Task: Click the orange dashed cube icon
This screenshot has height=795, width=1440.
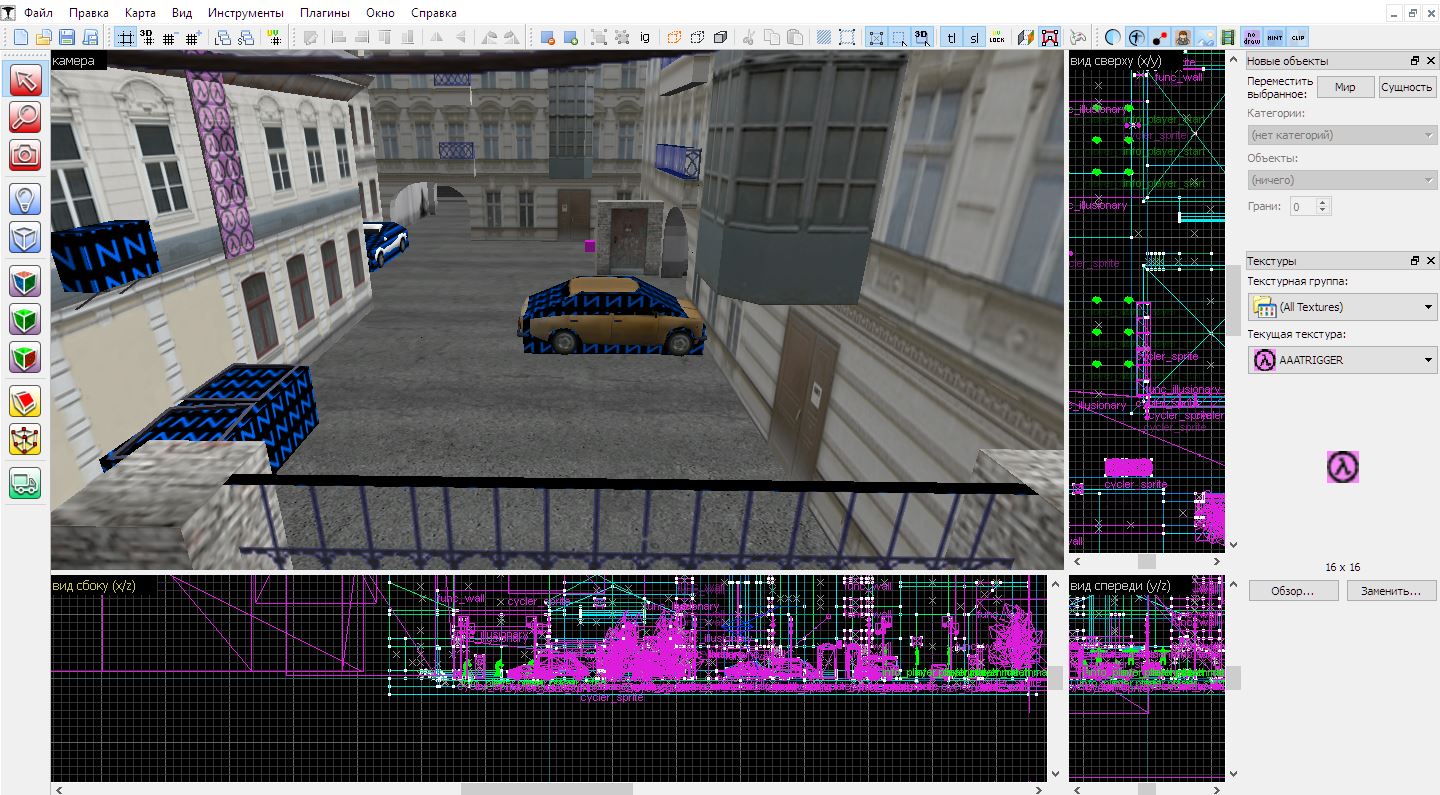Action: pos(673,37)
